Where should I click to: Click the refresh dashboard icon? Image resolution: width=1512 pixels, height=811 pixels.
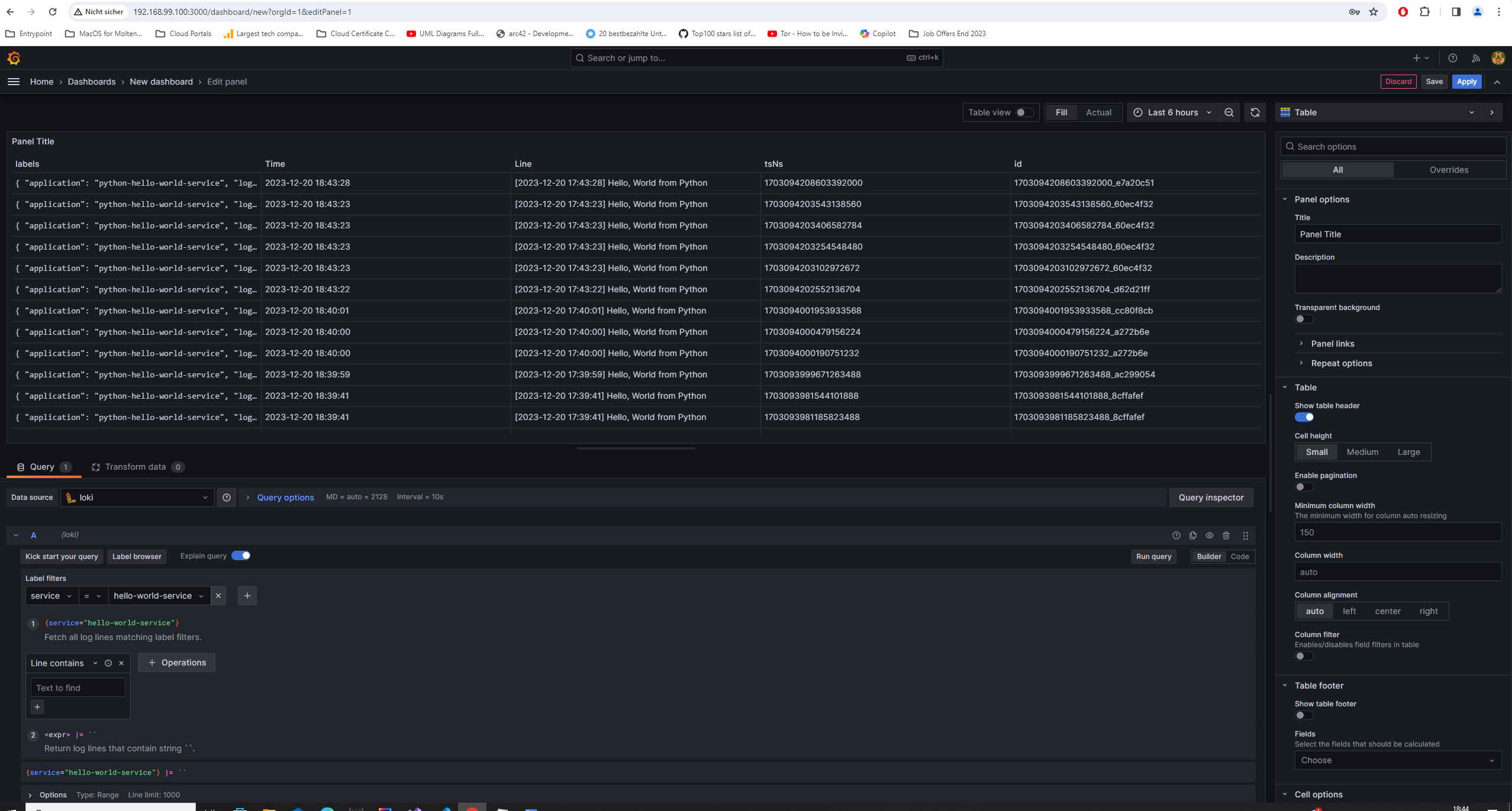click(1255, 112)
